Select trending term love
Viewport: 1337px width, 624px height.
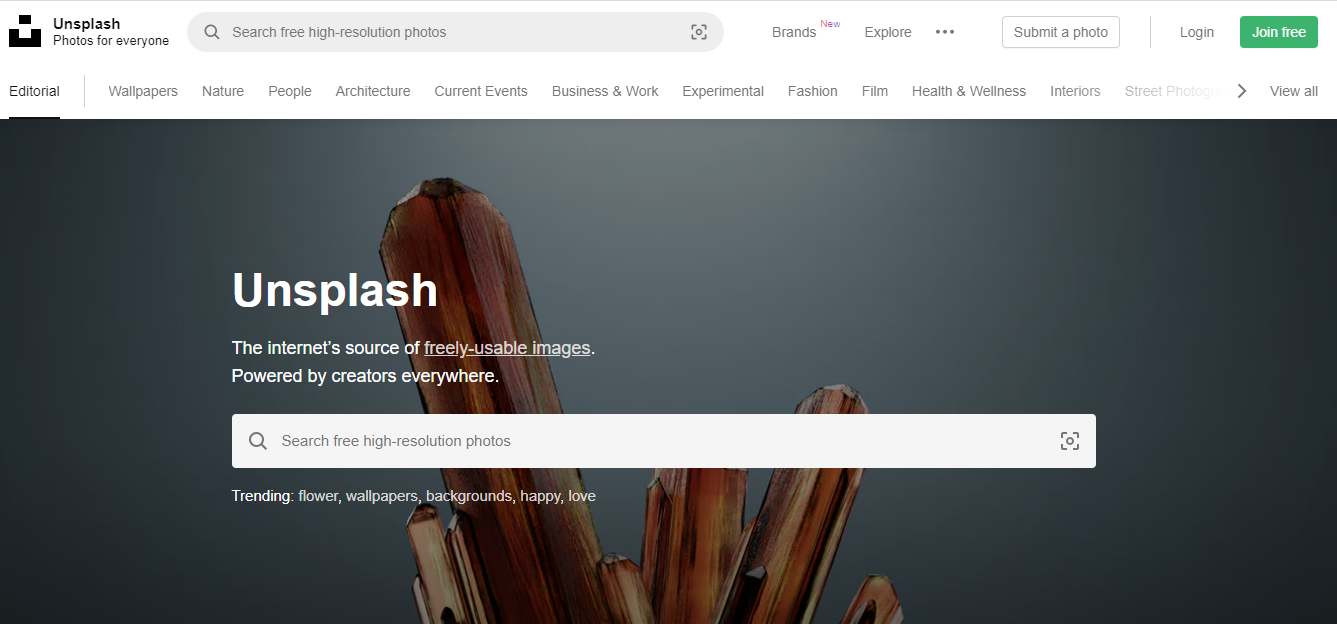click(582, 496)
